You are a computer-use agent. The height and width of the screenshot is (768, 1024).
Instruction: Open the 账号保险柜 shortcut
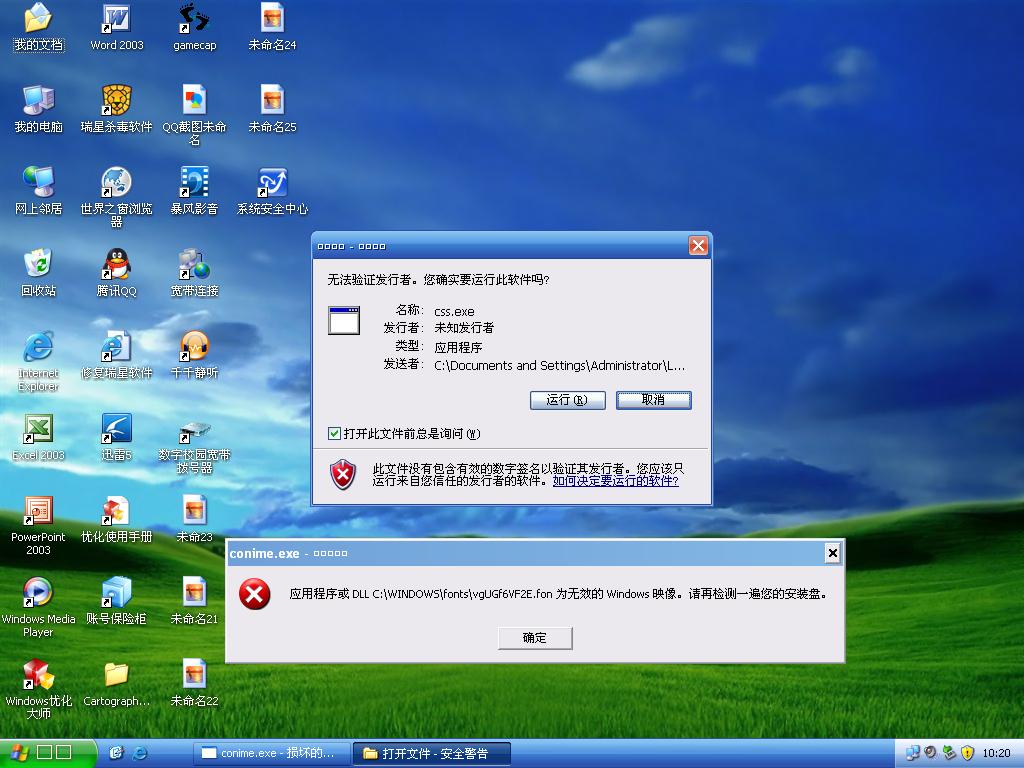coord(116,601)
